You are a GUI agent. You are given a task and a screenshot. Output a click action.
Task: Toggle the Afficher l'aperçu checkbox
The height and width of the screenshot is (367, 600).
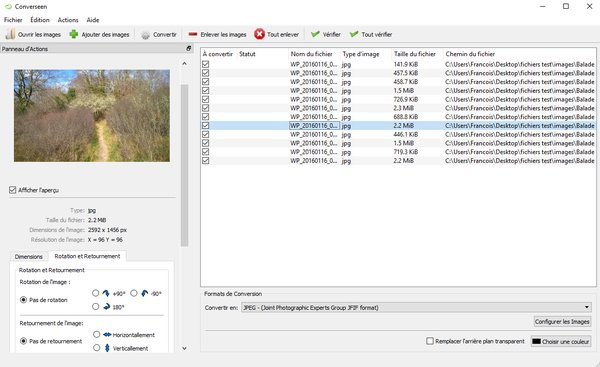[x=13, y=190]
